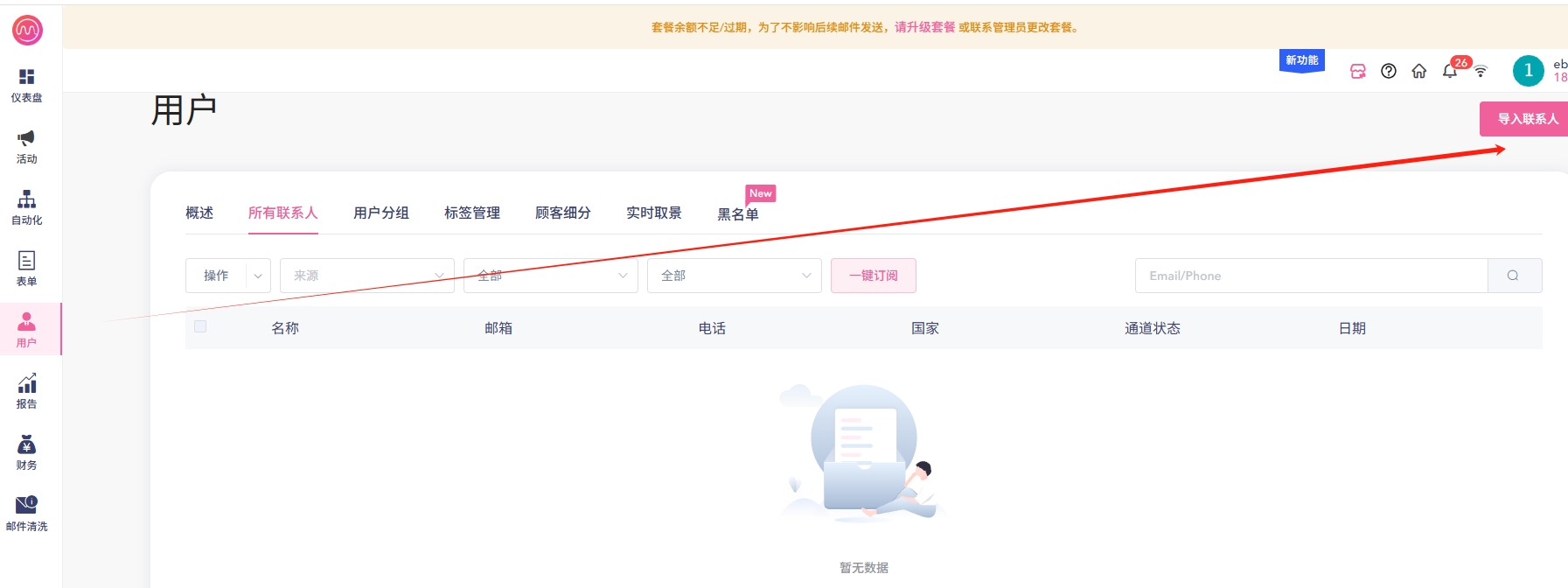The height and width of the screenshot is (588, 1568).
Task: Tick the select-all checkbox in table header
Action: tap(200, 326)
